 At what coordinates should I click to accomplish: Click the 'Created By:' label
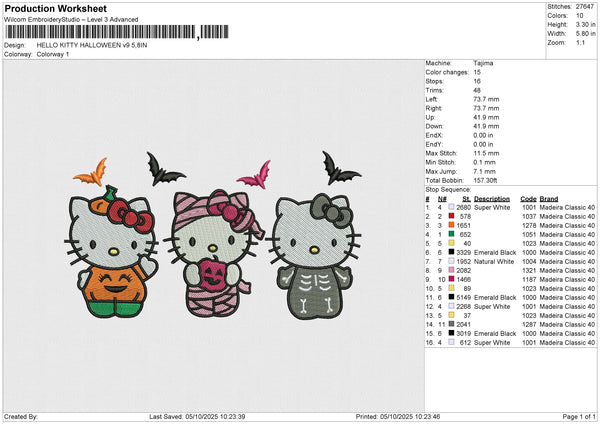[x=21, y=417]
